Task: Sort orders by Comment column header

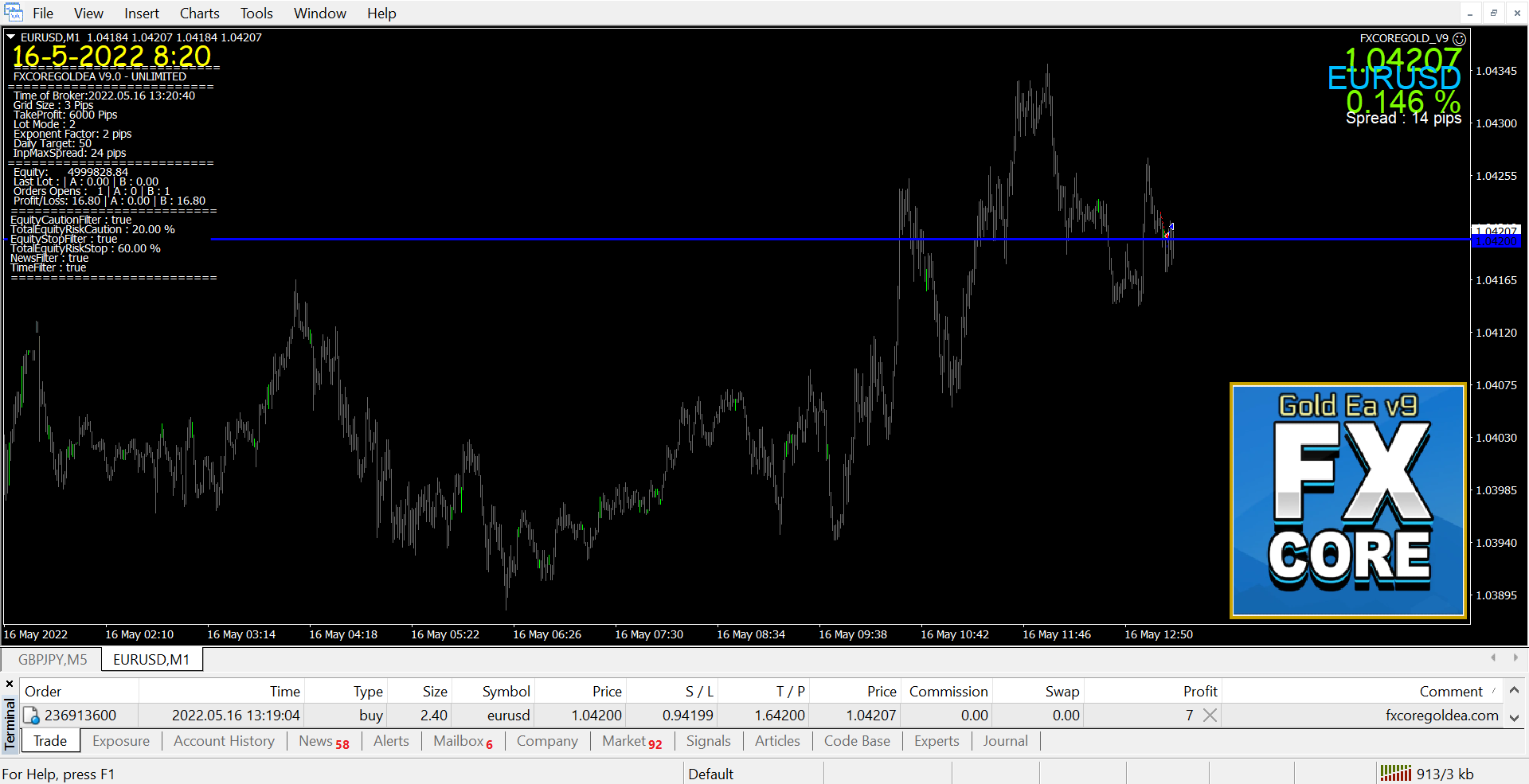Action: point(1450,692)
